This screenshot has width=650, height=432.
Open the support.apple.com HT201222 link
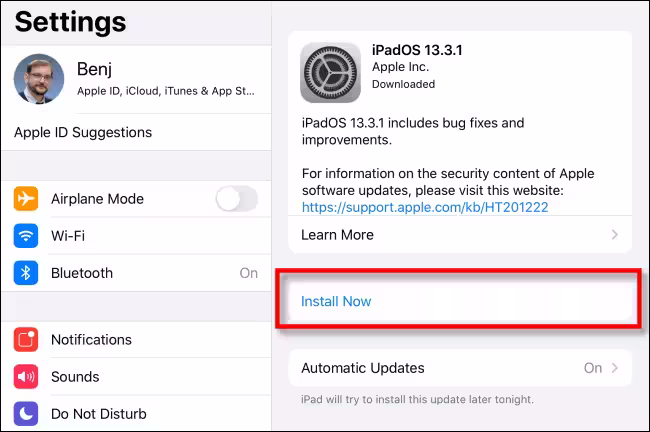click(x=425, y=207)
